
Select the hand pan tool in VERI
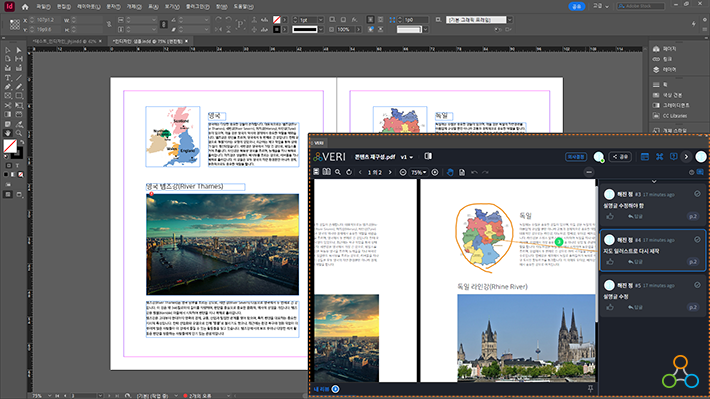tap(450, 172)
